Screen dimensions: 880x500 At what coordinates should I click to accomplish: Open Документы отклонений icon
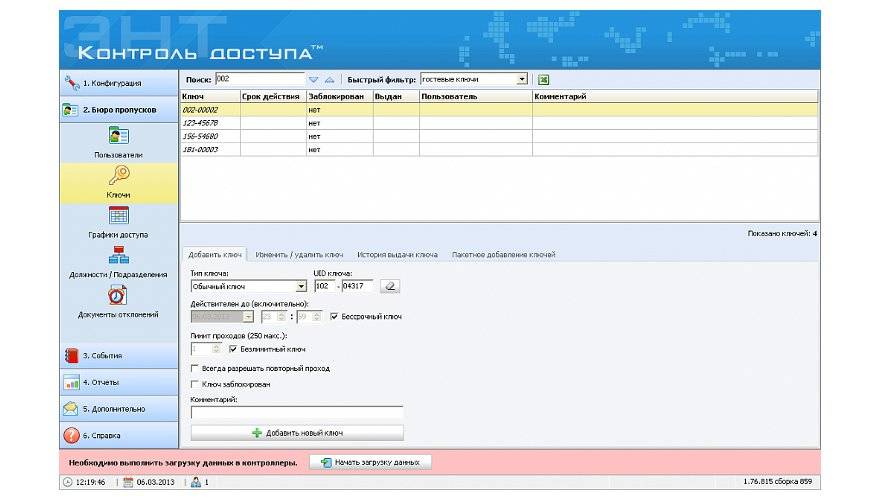[119, 296]
